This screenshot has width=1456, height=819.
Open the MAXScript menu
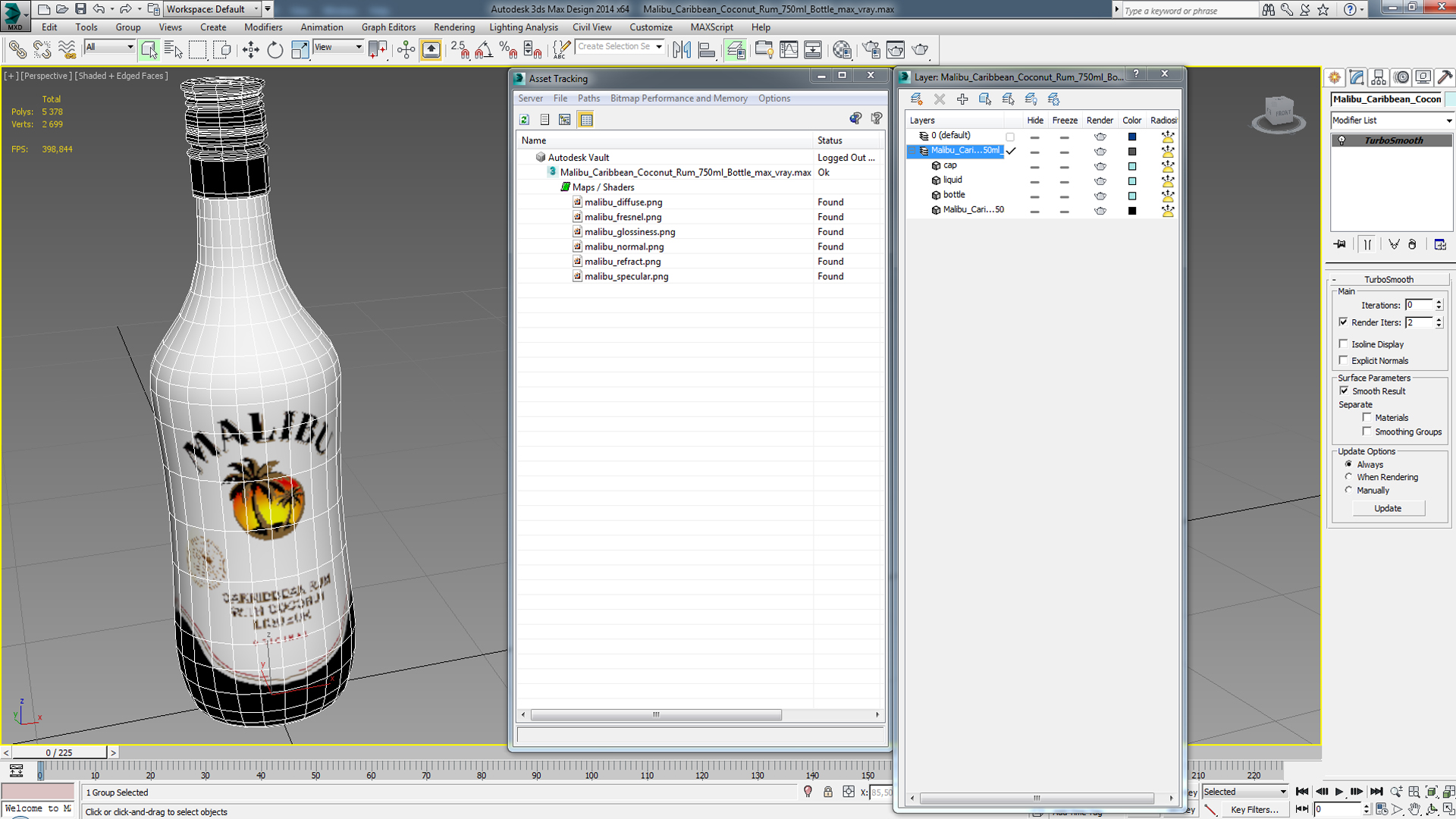pyautogui.click(x=711, y=27)
